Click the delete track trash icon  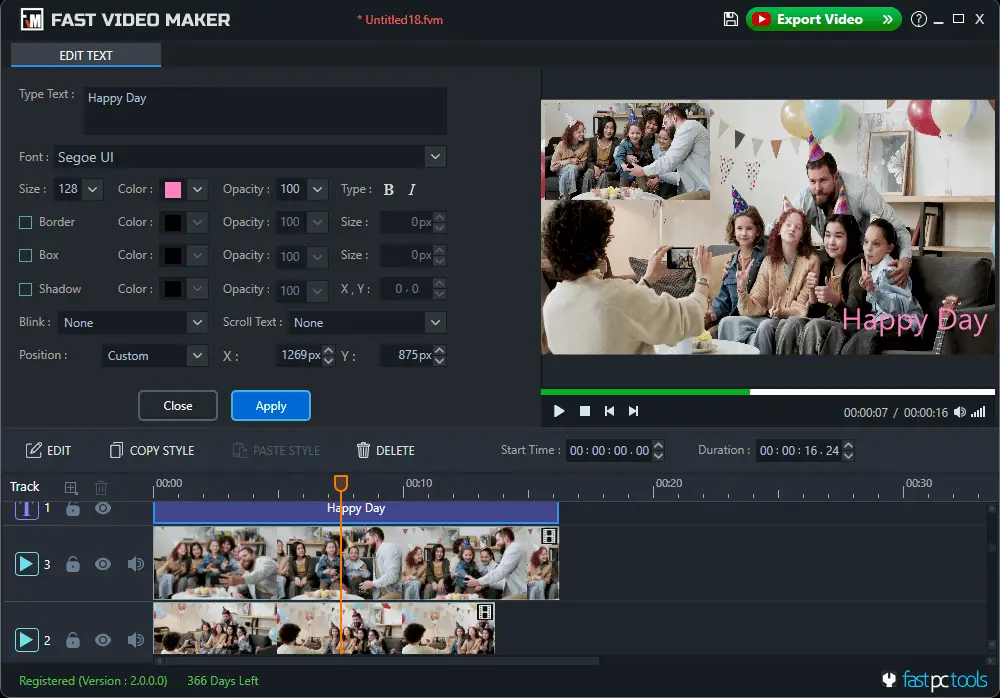tap(101, 488)
